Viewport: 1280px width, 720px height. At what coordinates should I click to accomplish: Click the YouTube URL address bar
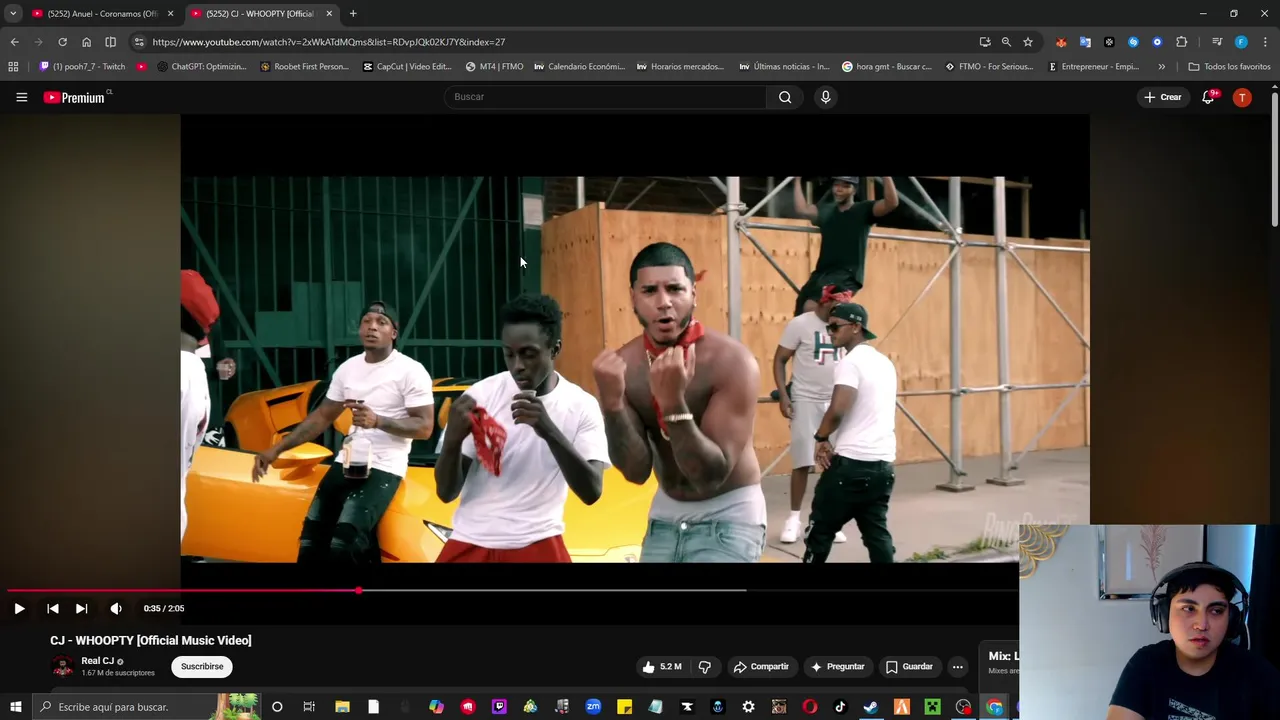click(560, 42)
